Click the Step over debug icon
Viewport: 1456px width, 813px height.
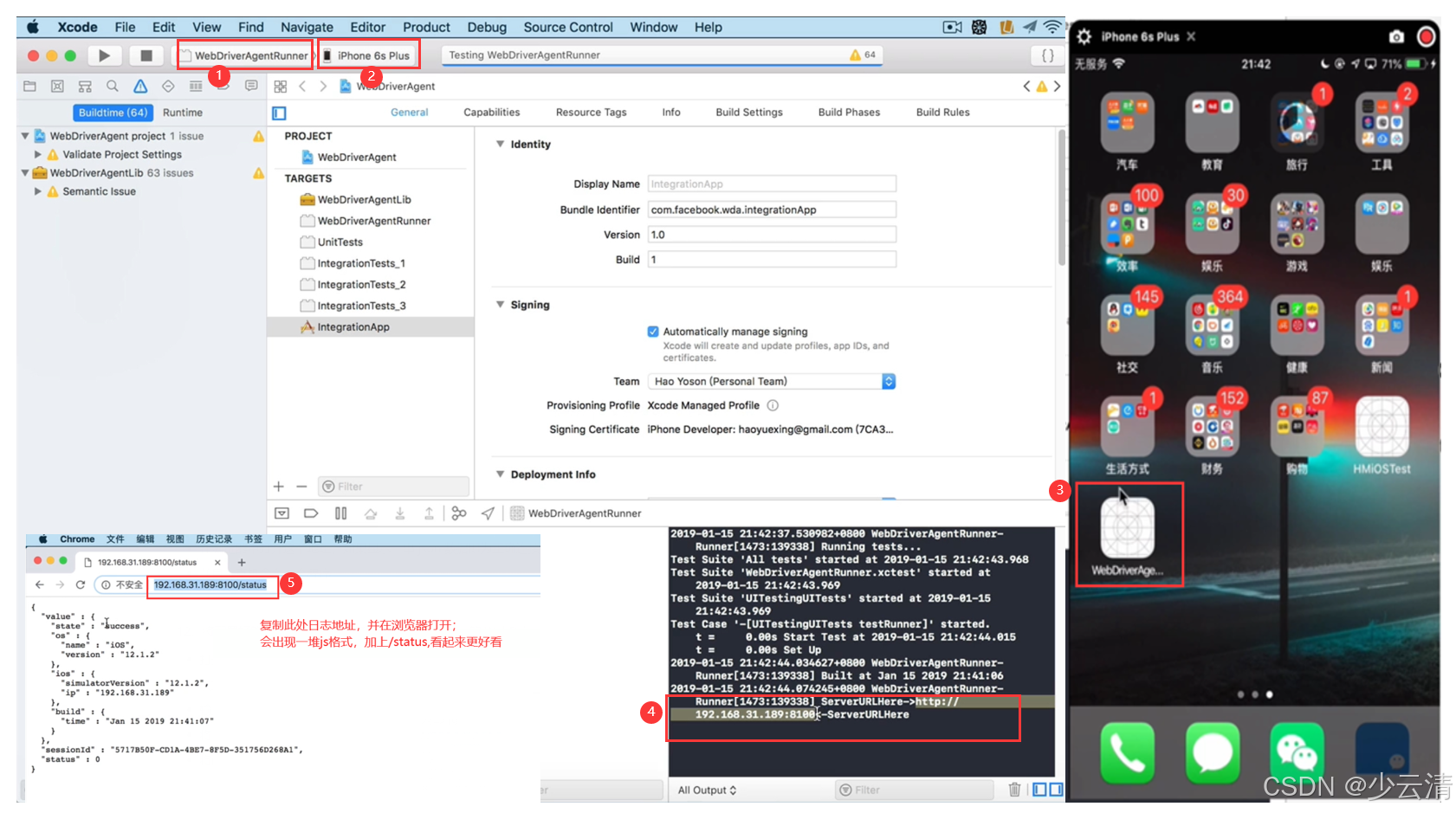(x=371, y=513)
